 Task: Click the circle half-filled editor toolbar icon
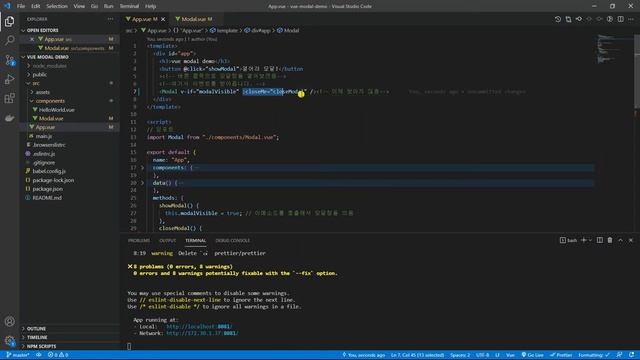[x=610, y=19]
